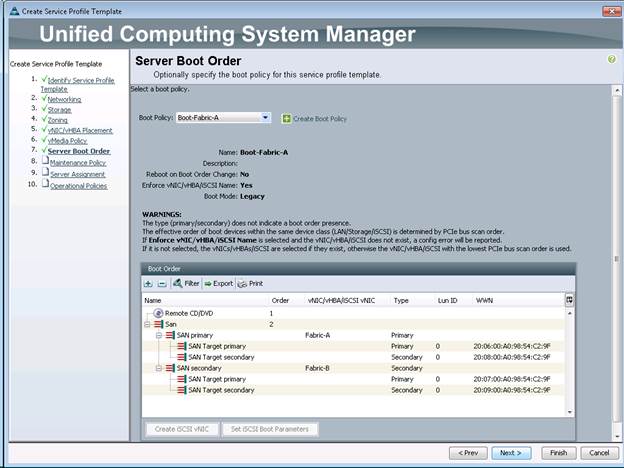The width and height of the screenshot is (624, 468).
Task: Click the WWN column header
Action: (519, 300)
